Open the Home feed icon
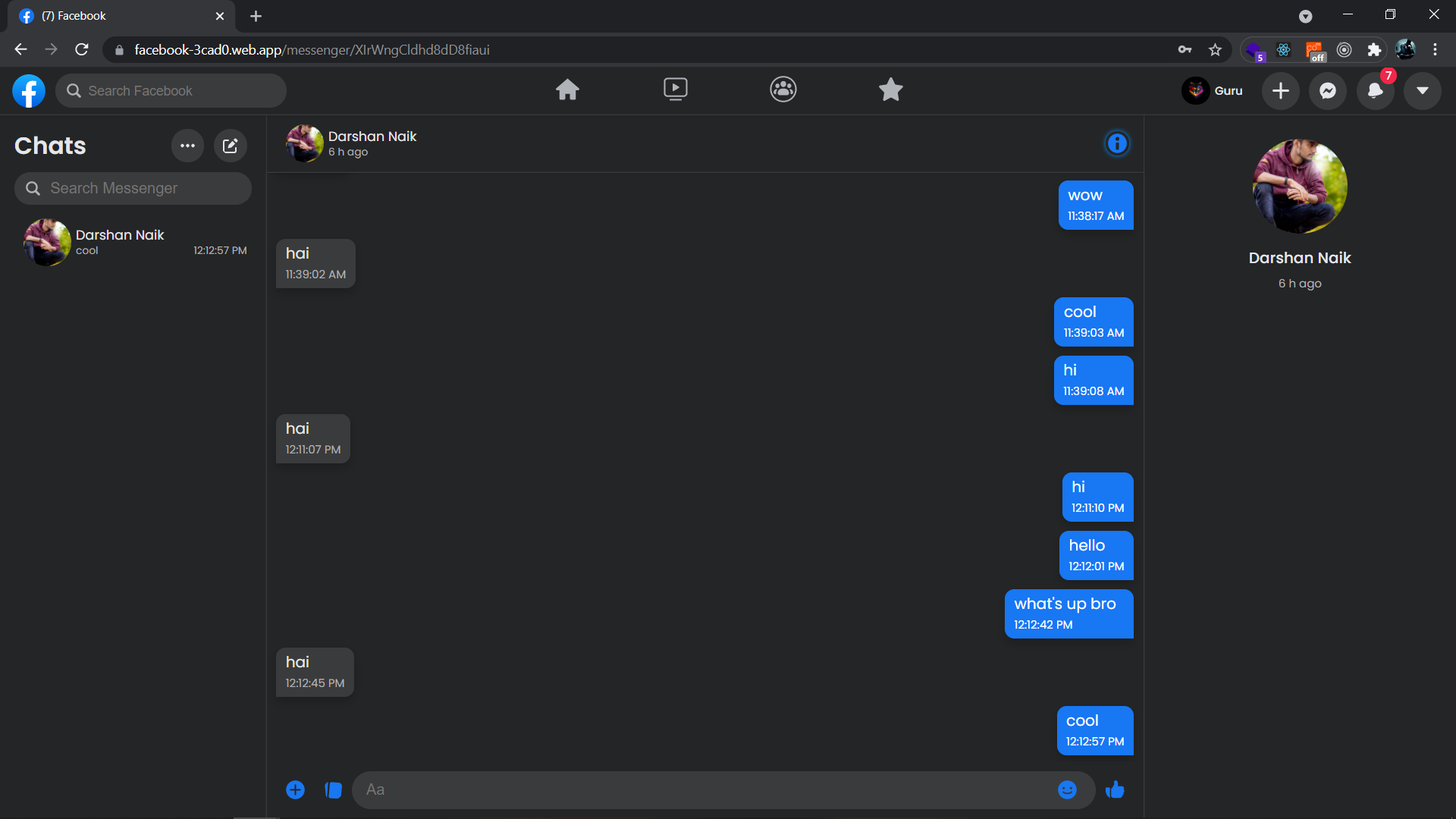The width and height of the screenshot is (1456, 819). point(567,90)
